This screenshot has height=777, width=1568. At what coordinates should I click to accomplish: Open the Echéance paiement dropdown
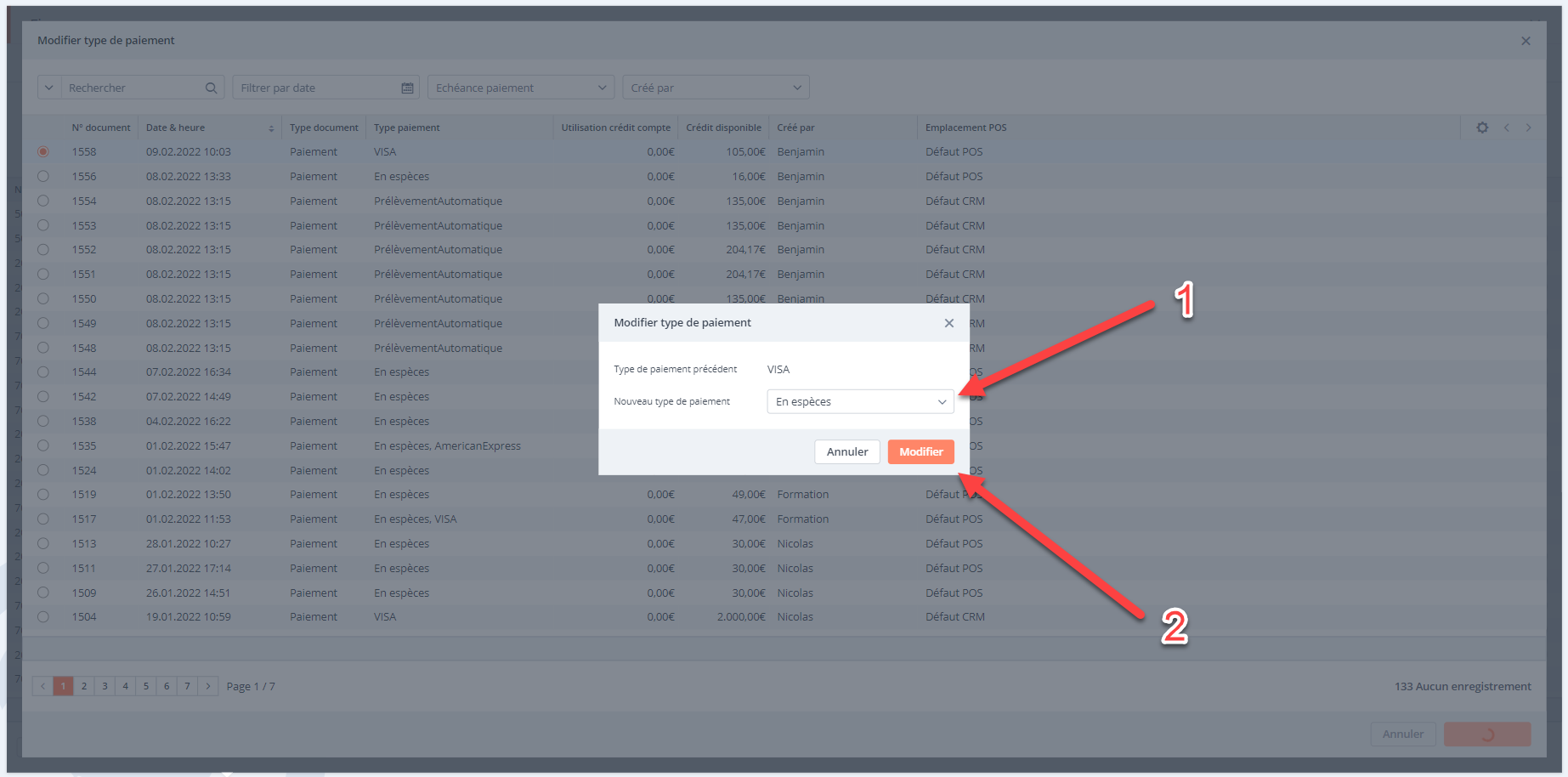[520, 88]
